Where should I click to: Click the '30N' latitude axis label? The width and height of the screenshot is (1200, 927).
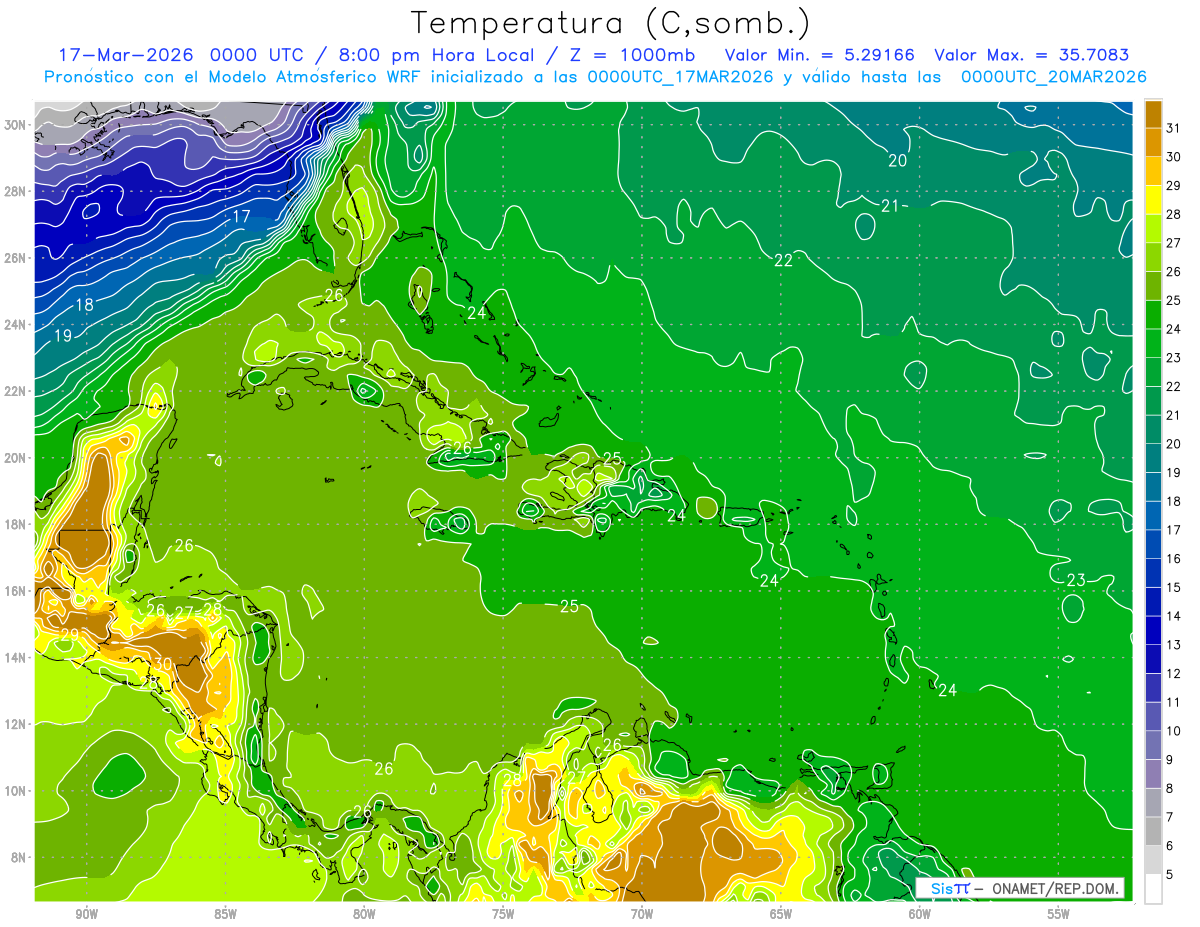[15, 125]
